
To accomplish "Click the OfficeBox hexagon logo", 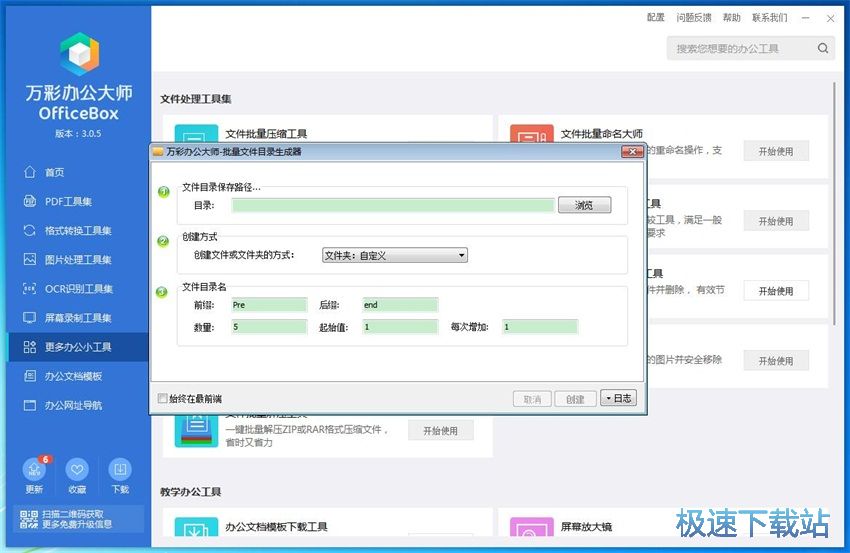I will tap(79, 54).
